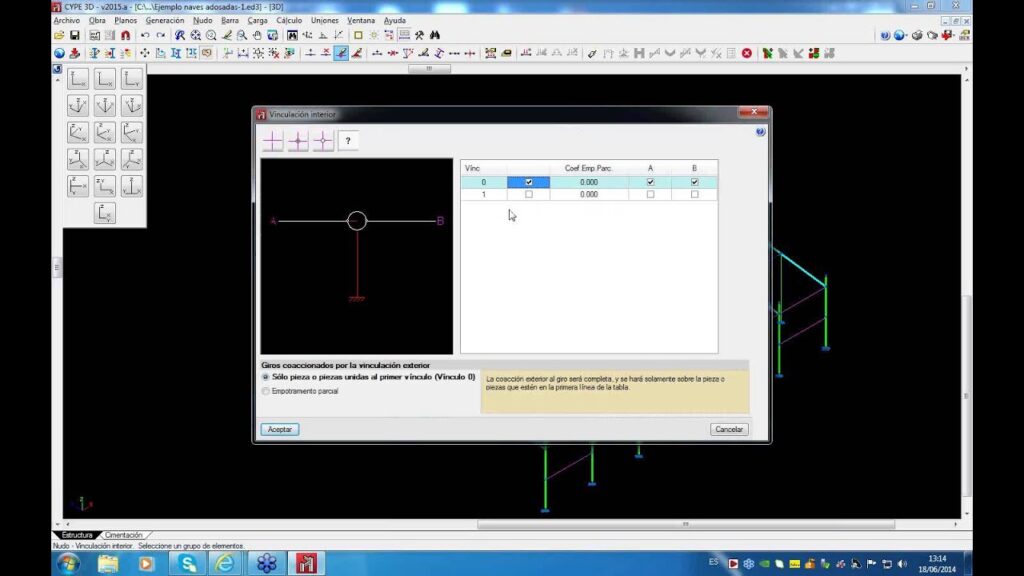The height and width of the screenshot is (576, 1024).
Task: Open the Cálculo menu
Action: pyautogui.click(x=289, y=20)
